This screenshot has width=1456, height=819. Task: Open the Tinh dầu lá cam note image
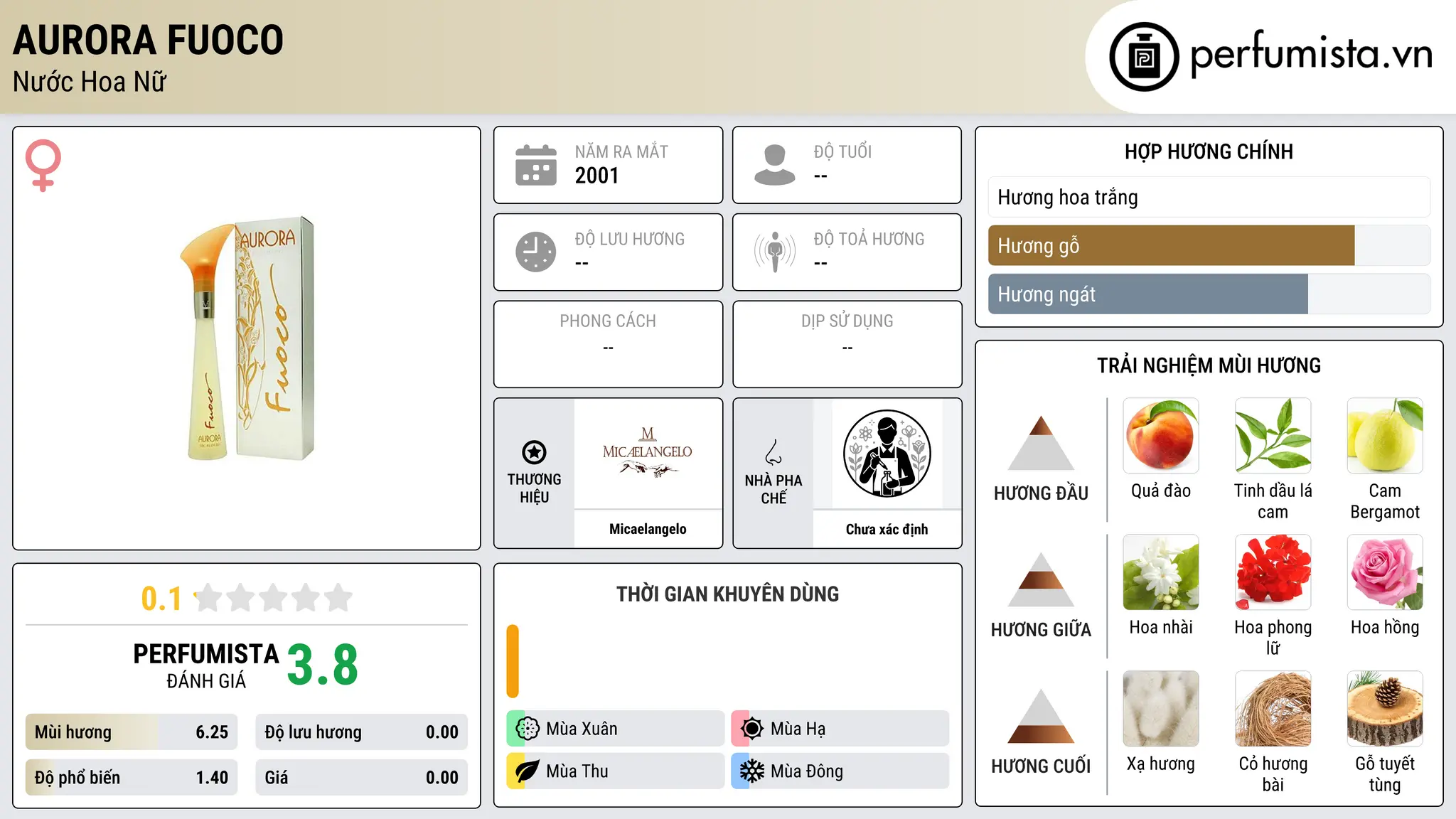(x=1273, y=436)
